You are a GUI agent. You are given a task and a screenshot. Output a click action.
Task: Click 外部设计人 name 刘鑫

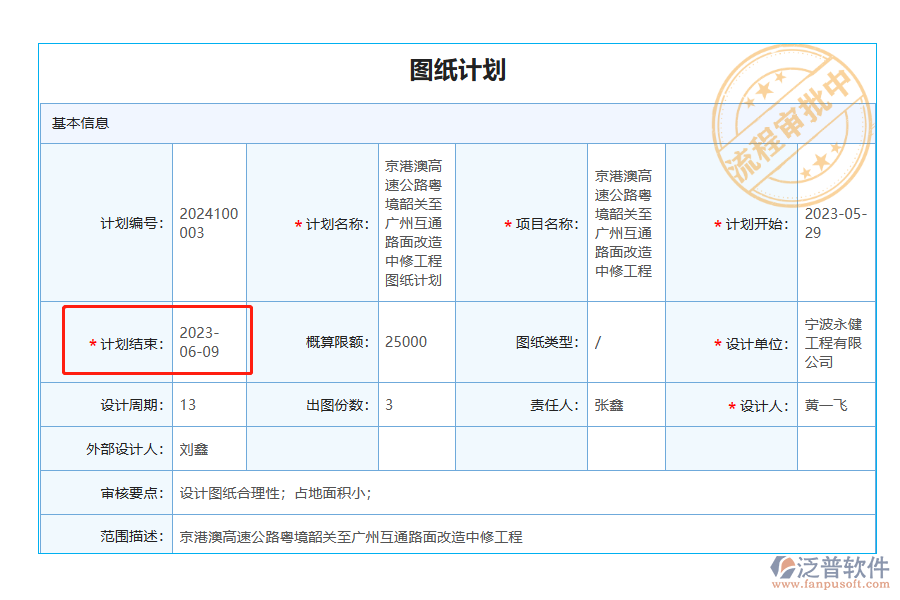click(192, 448)
